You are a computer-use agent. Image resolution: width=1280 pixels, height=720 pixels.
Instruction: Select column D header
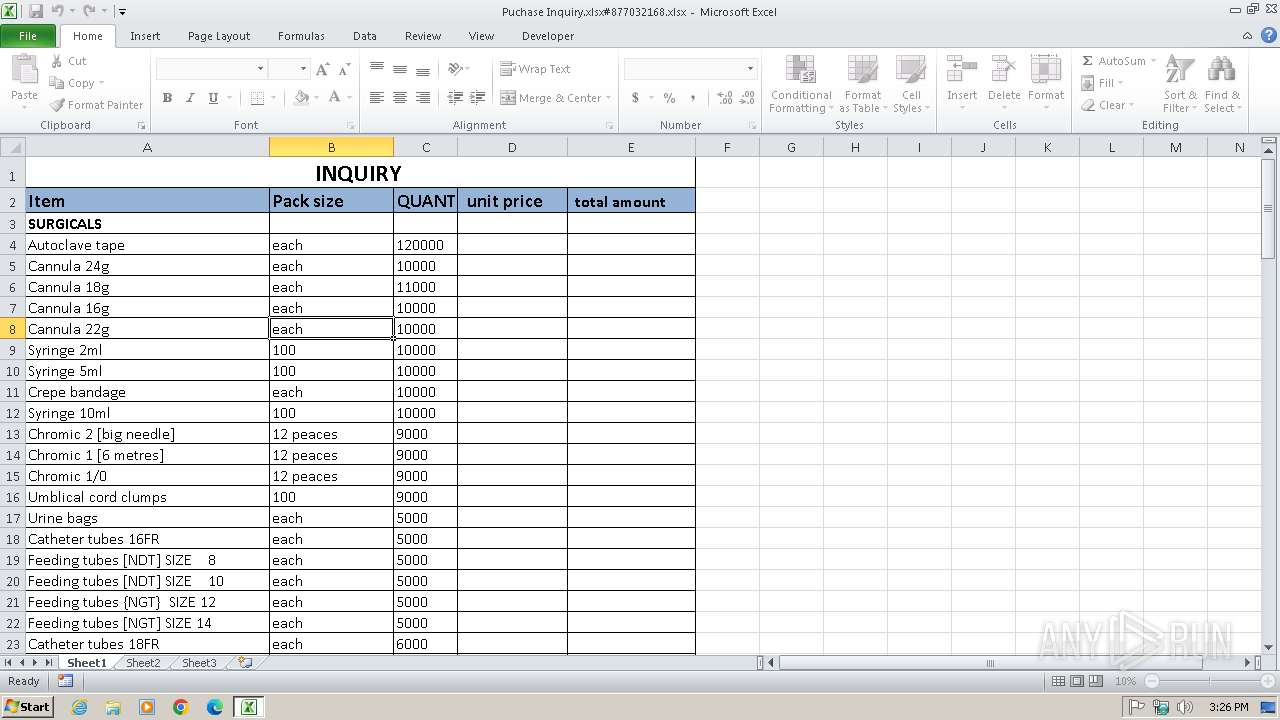(x=512, y=147)
